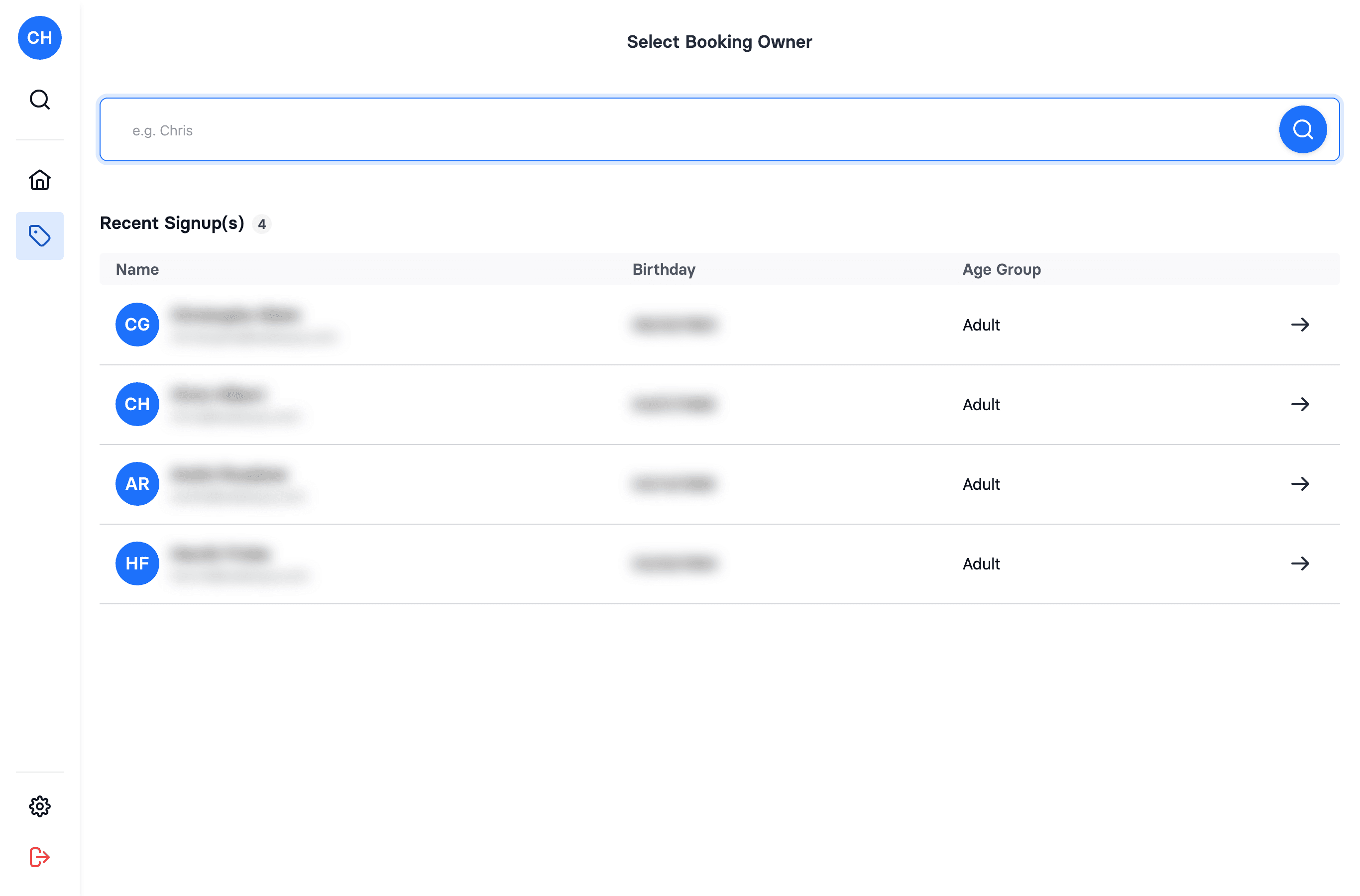Viewport: 1360px width, 896px height.
Task: Click the Recent Signup(s) count badge '4'
Action: coord(262,224)
